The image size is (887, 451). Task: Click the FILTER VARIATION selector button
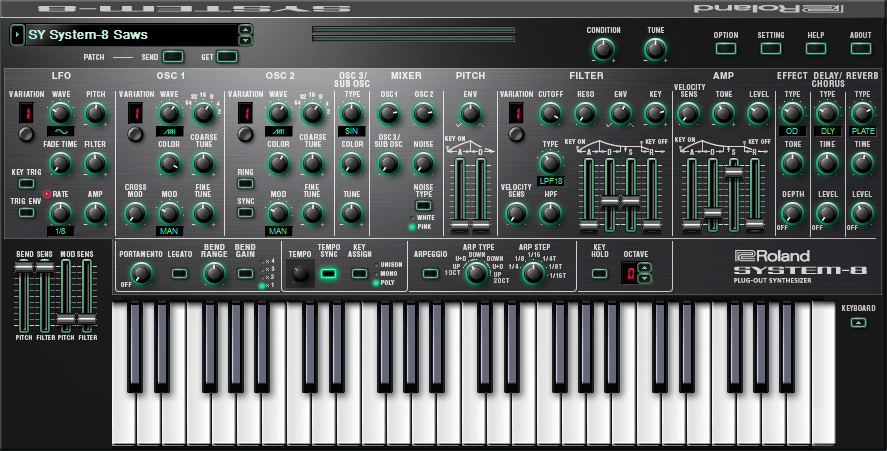tap(515, 134)
